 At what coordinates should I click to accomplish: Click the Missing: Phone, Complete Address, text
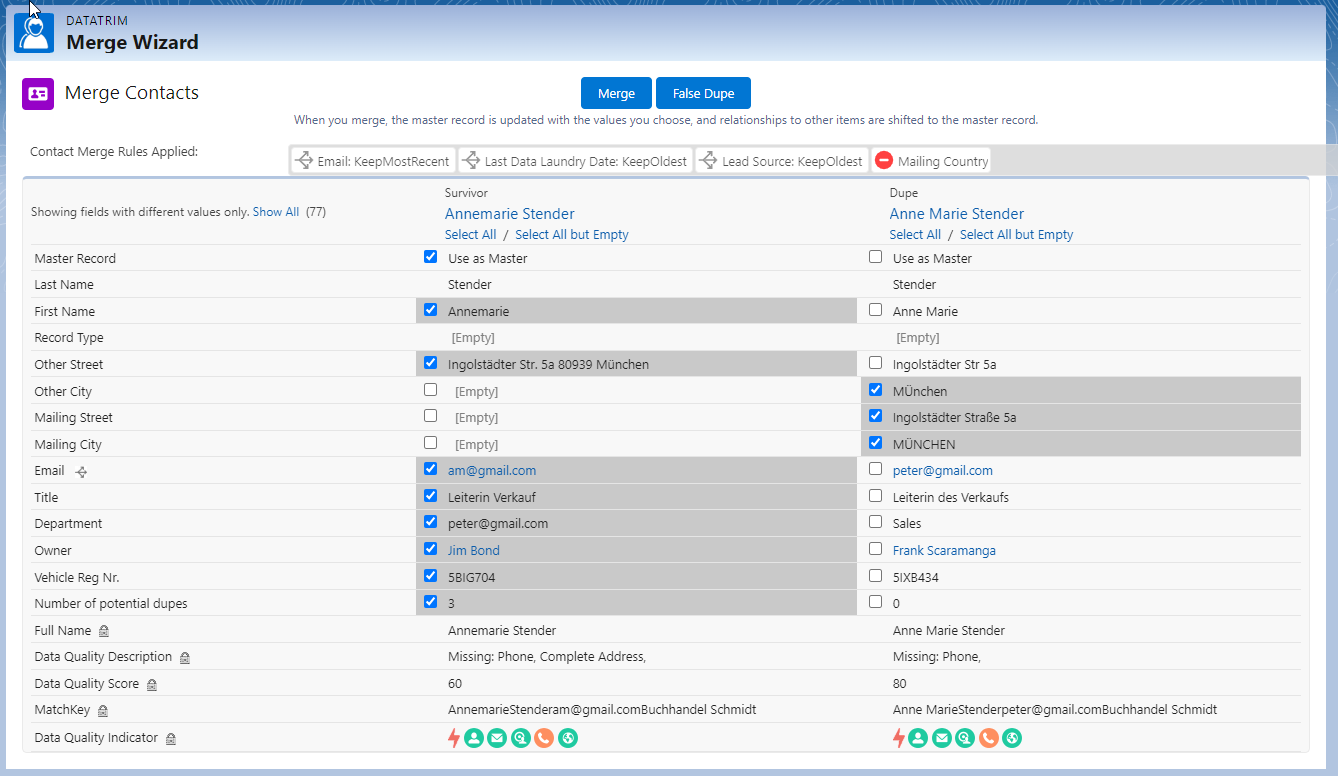pyautogui.click(x=547, y=657)
